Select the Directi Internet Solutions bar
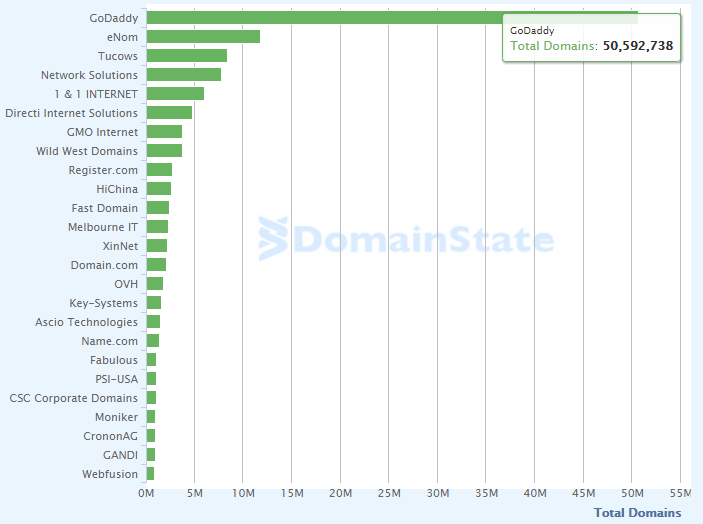The image size is (703, 524). tap(169, 113)
